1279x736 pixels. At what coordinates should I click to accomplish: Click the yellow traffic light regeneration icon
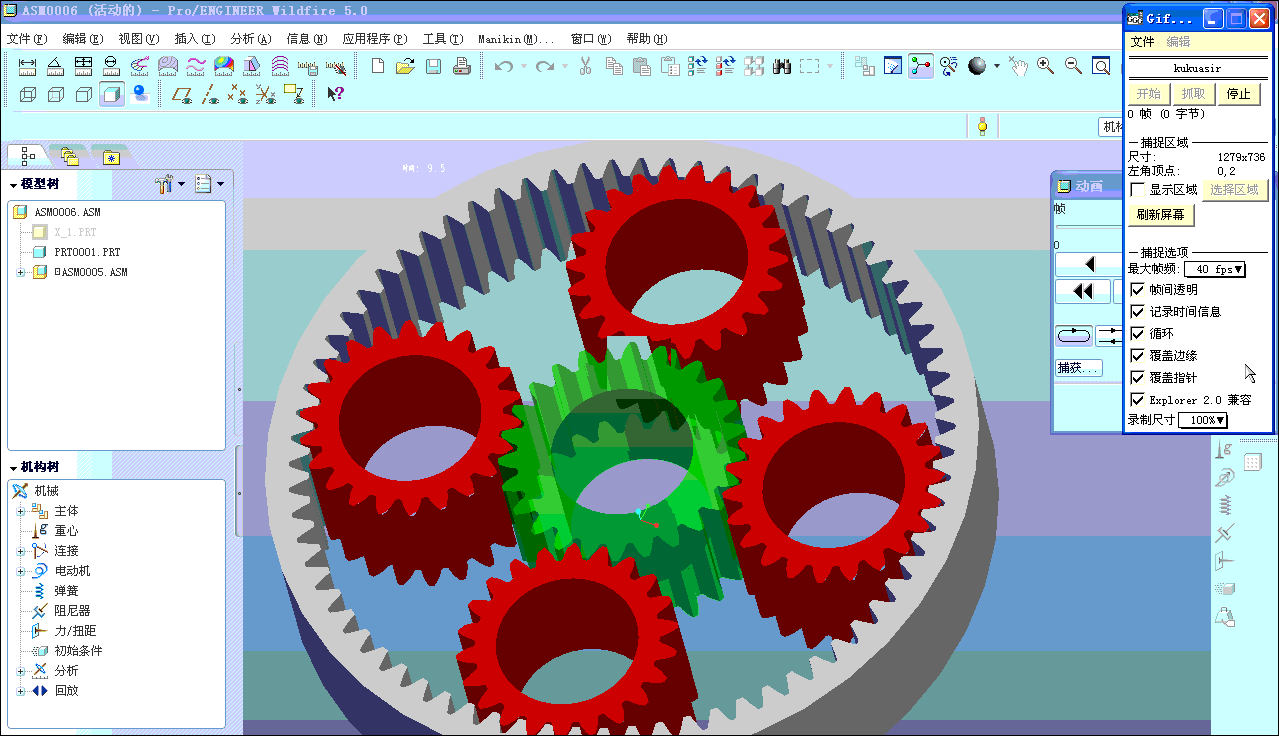[983, 126]
